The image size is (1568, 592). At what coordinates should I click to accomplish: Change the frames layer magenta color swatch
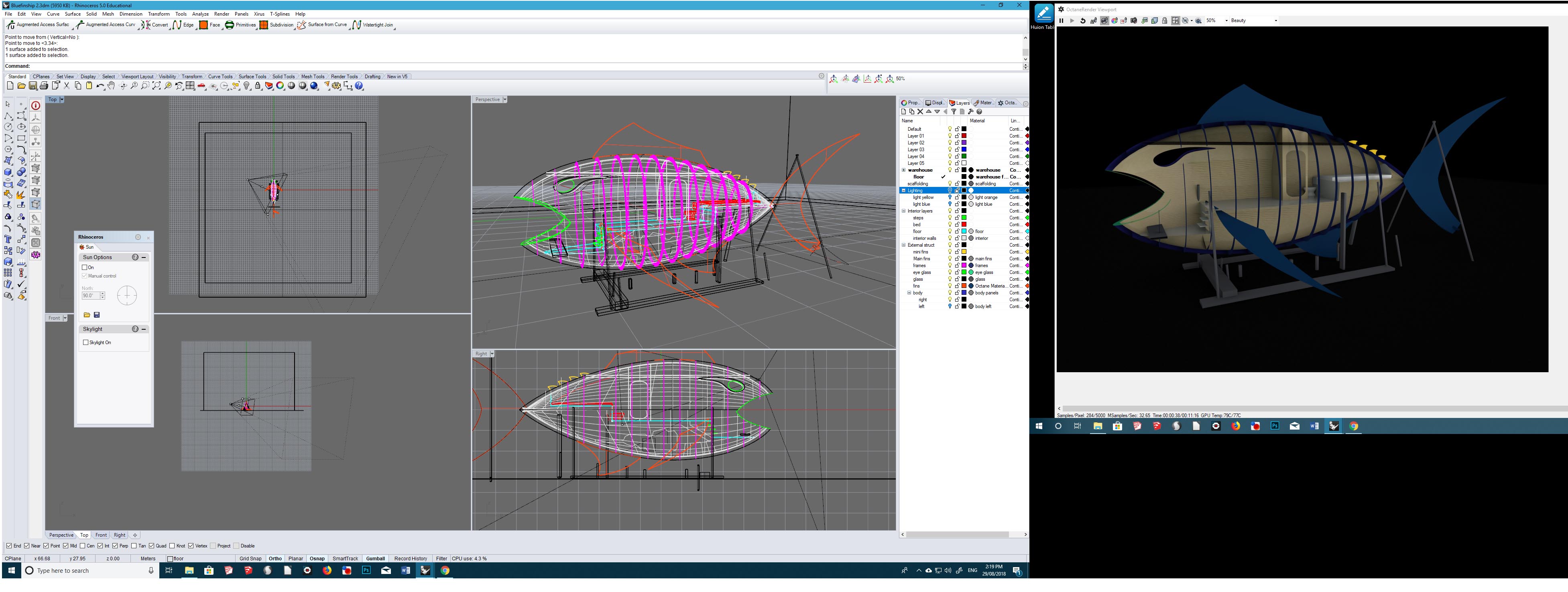(x=964, y=266)
